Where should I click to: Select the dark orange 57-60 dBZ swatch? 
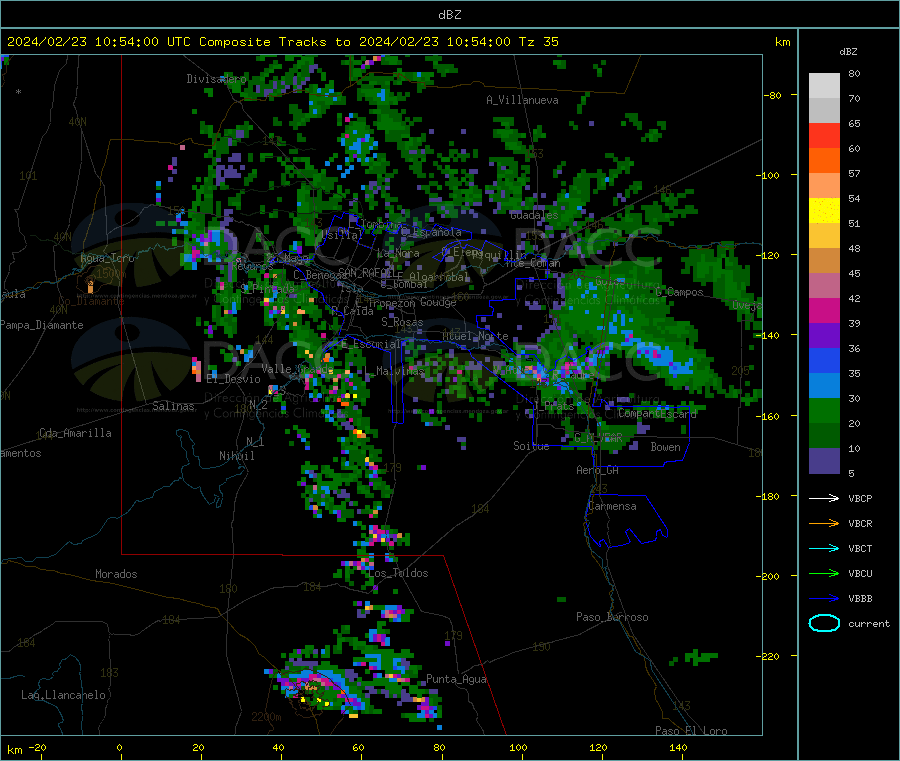(x=824, y=161)
